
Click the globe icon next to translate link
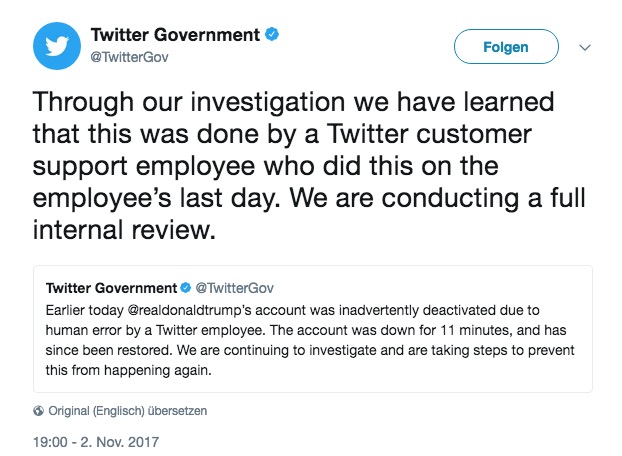tap(38, 411)
